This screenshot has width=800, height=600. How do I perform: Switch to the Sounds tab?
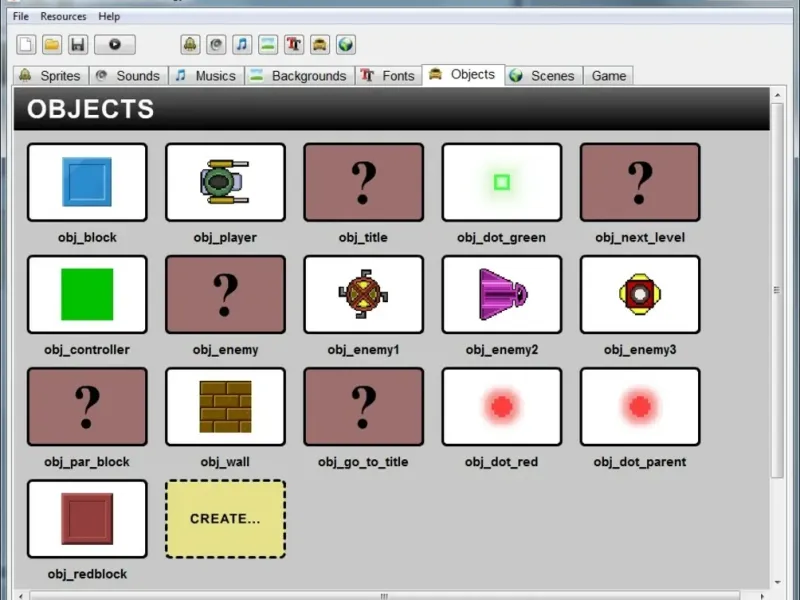[129, 76]
